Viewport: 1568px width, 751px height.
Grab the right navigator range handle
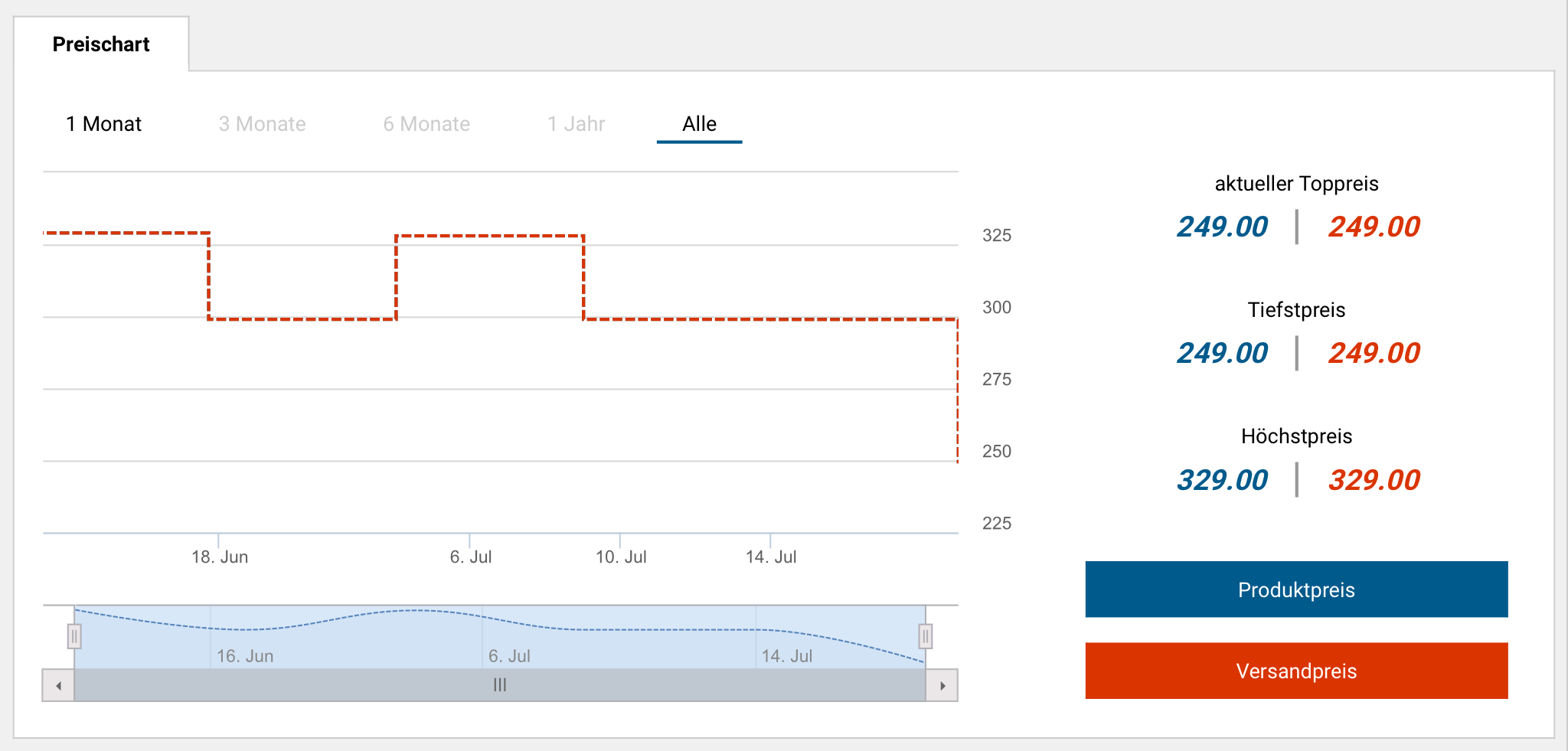click(926, 636)
